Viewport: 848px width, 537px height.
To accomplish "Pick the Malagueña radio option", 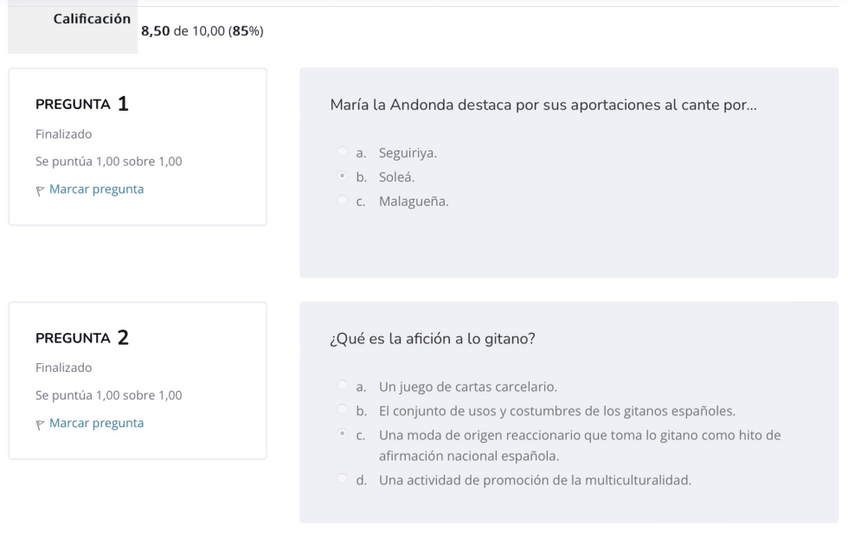I will pos(342,201).
